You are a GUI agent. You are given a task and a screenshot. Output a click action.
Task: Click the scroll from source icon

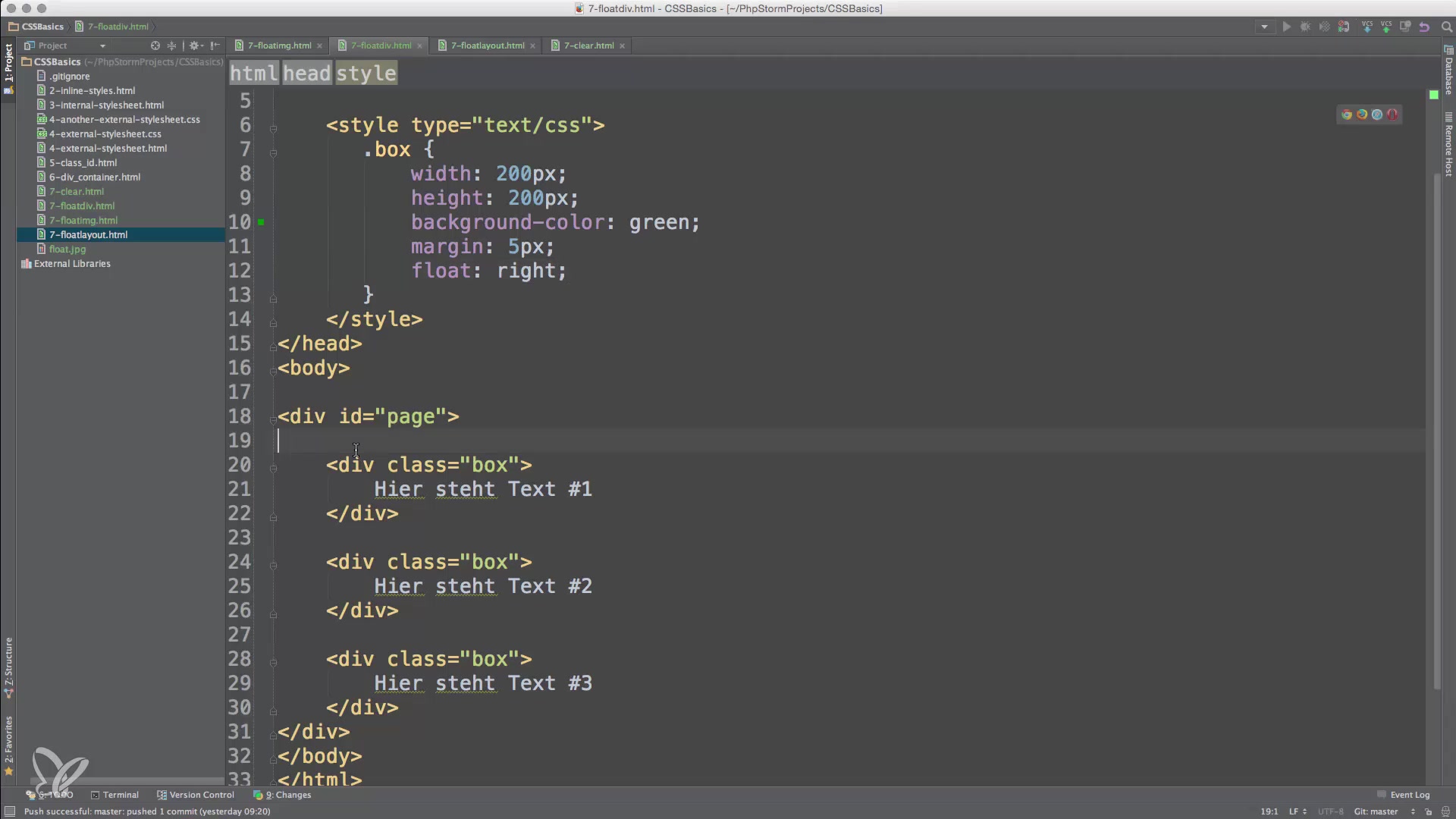click(x=155, y=45)
